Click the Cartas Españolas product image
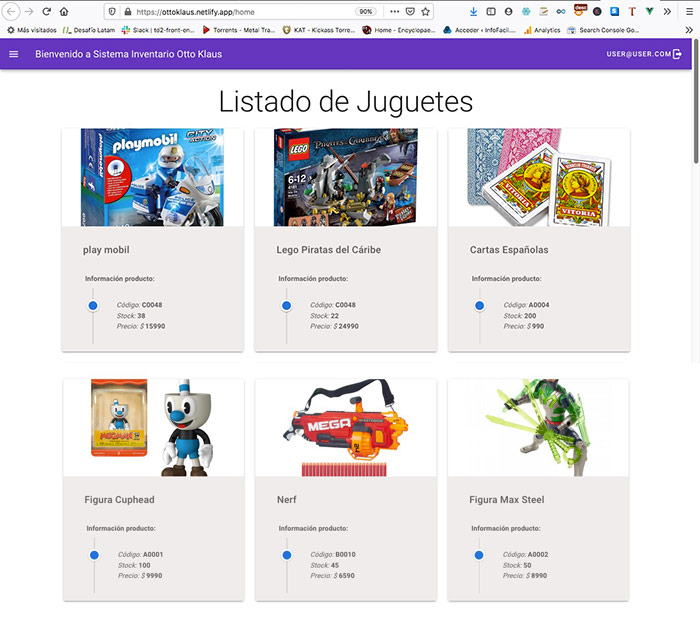Image resolution: width=700 pixels, height=626 pixels. [x=539, y=177]
